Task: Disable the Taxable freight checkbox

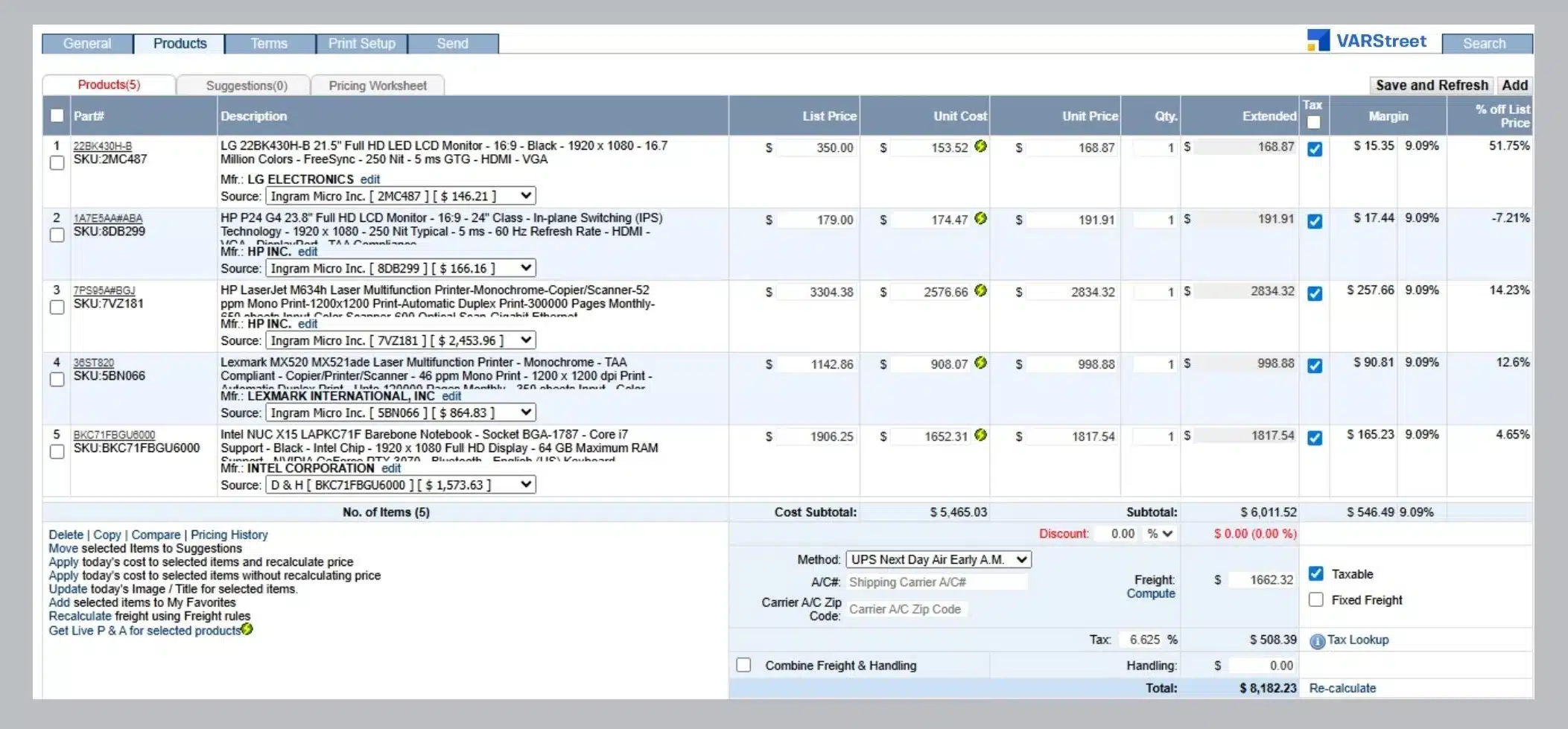Action: coord(1316,573)
